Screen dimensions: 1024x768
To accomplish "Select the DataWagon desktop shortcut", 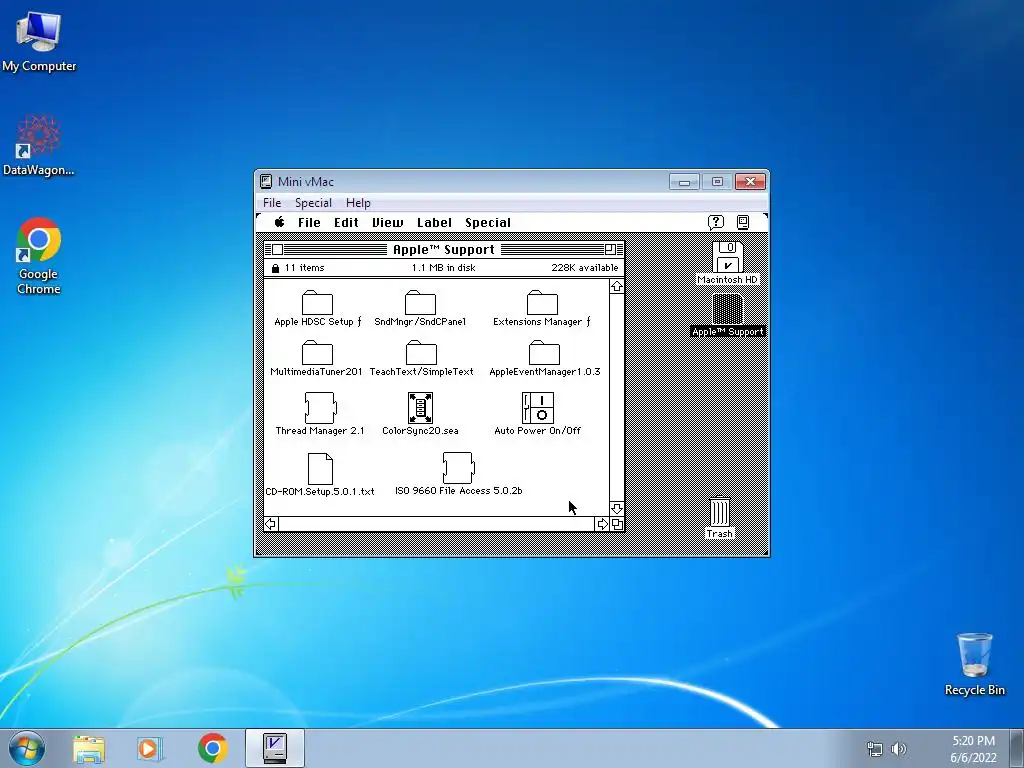I will point(39,146).
